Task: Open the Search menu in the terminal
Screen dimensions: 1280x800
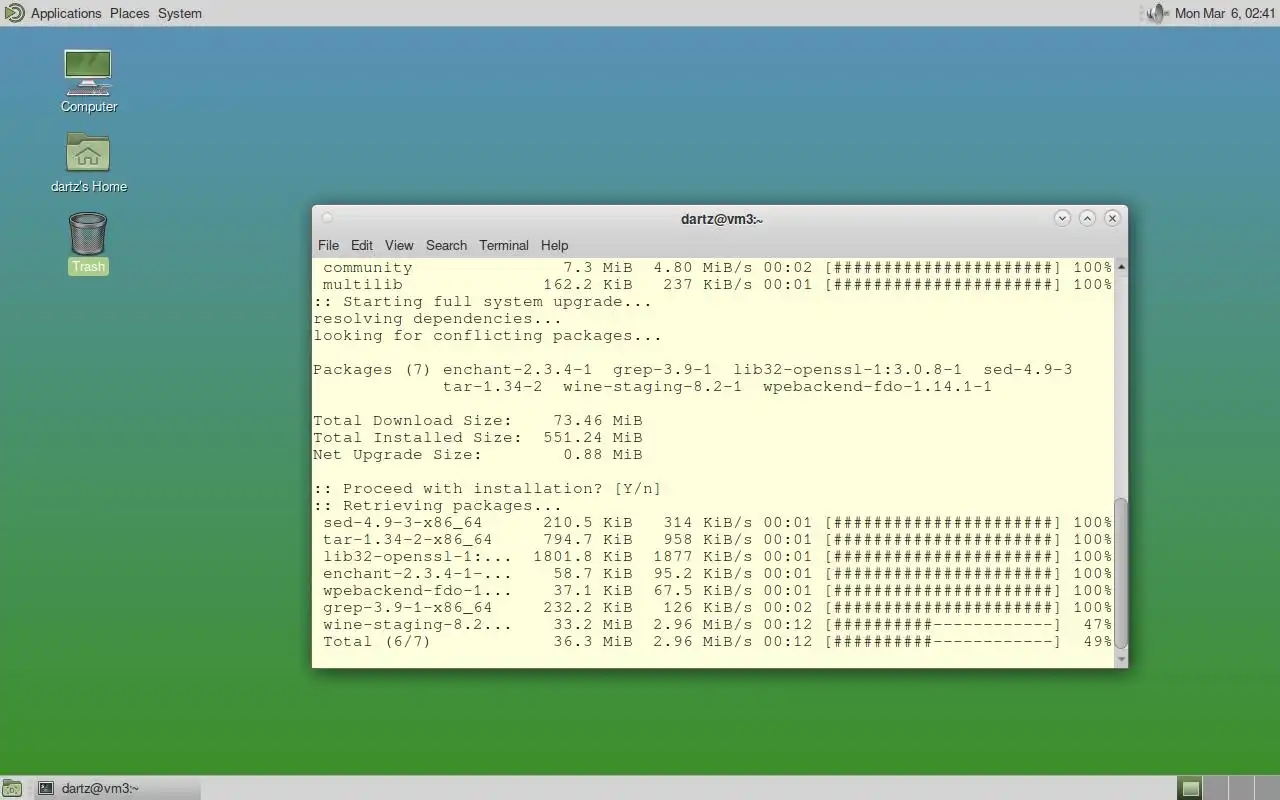Action: pos(446,245)
